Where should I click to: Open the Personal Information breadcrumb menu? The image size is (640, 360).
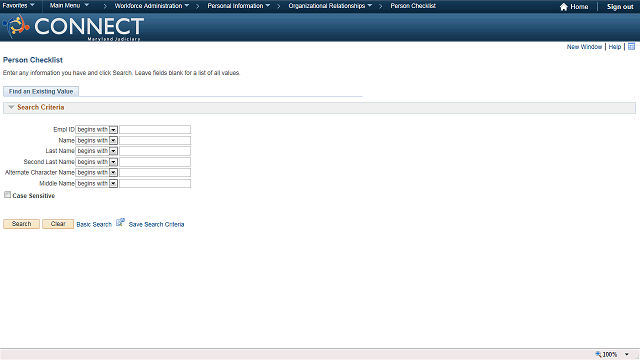pyautogui.click(x=239, y=6)
